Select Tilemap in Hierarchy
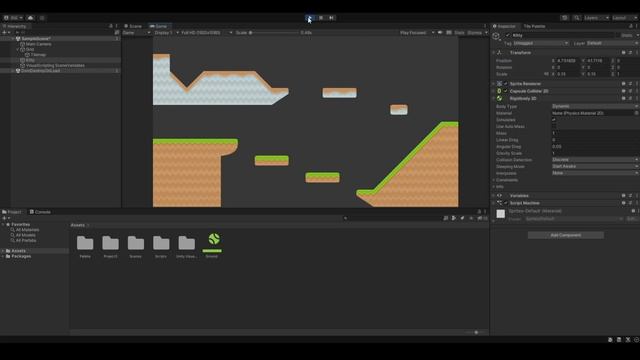The image size is (640, 360). [x=38, y=55]
